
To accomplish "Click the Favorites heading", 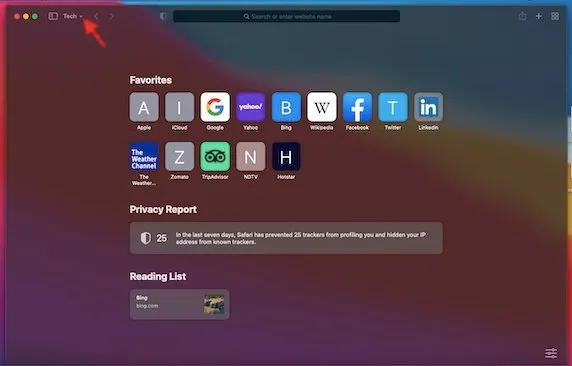I will (151, 80).
